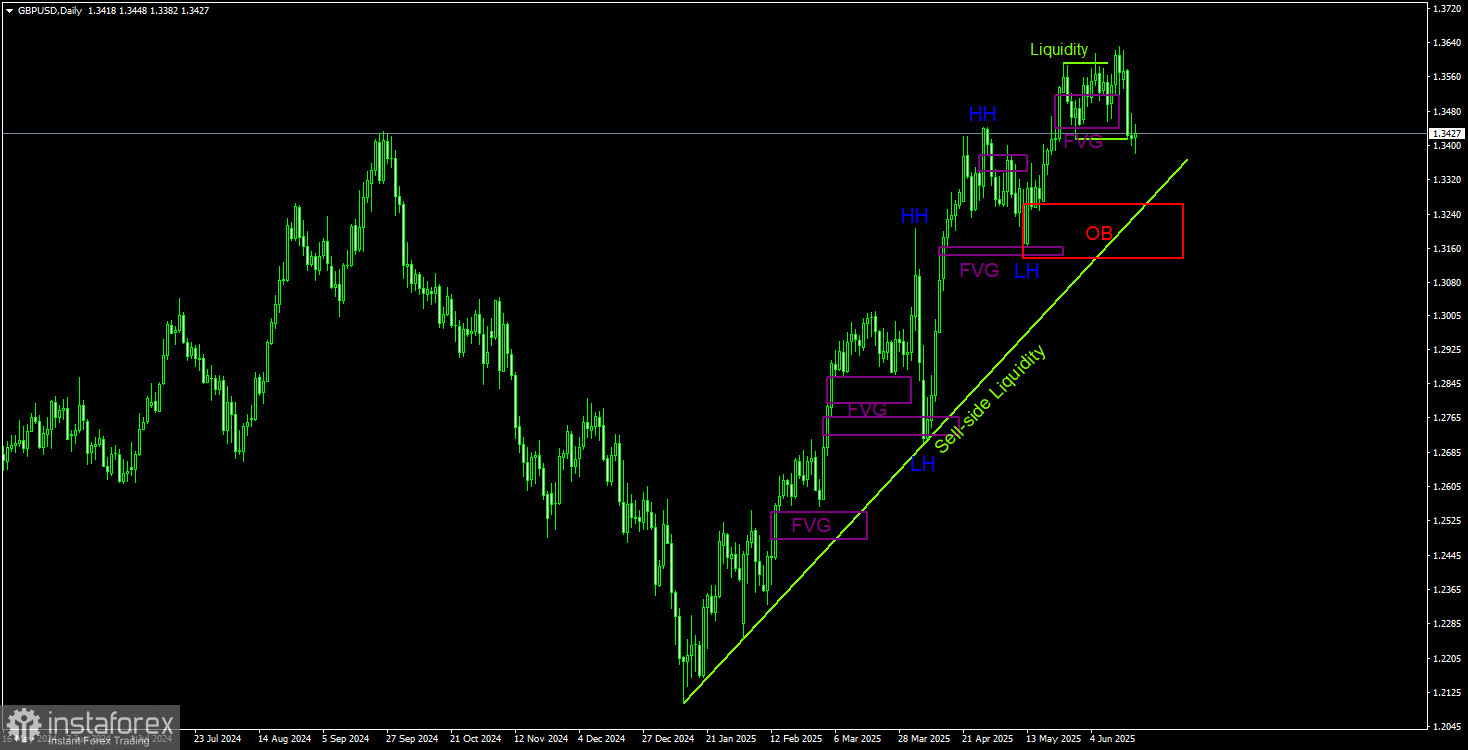Image resolution: width=1468 pixels, height=750 pixels.
Task: Click the 5 Sep 2024 date label
Action: click(x=346, y=739)
